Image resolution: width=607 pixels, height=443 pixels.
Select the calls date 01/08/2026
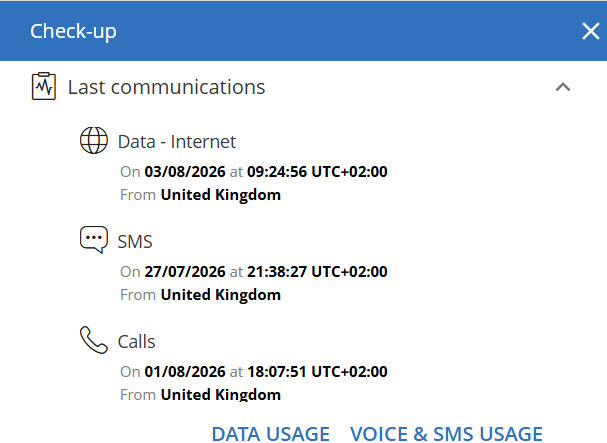coord(185,372)
